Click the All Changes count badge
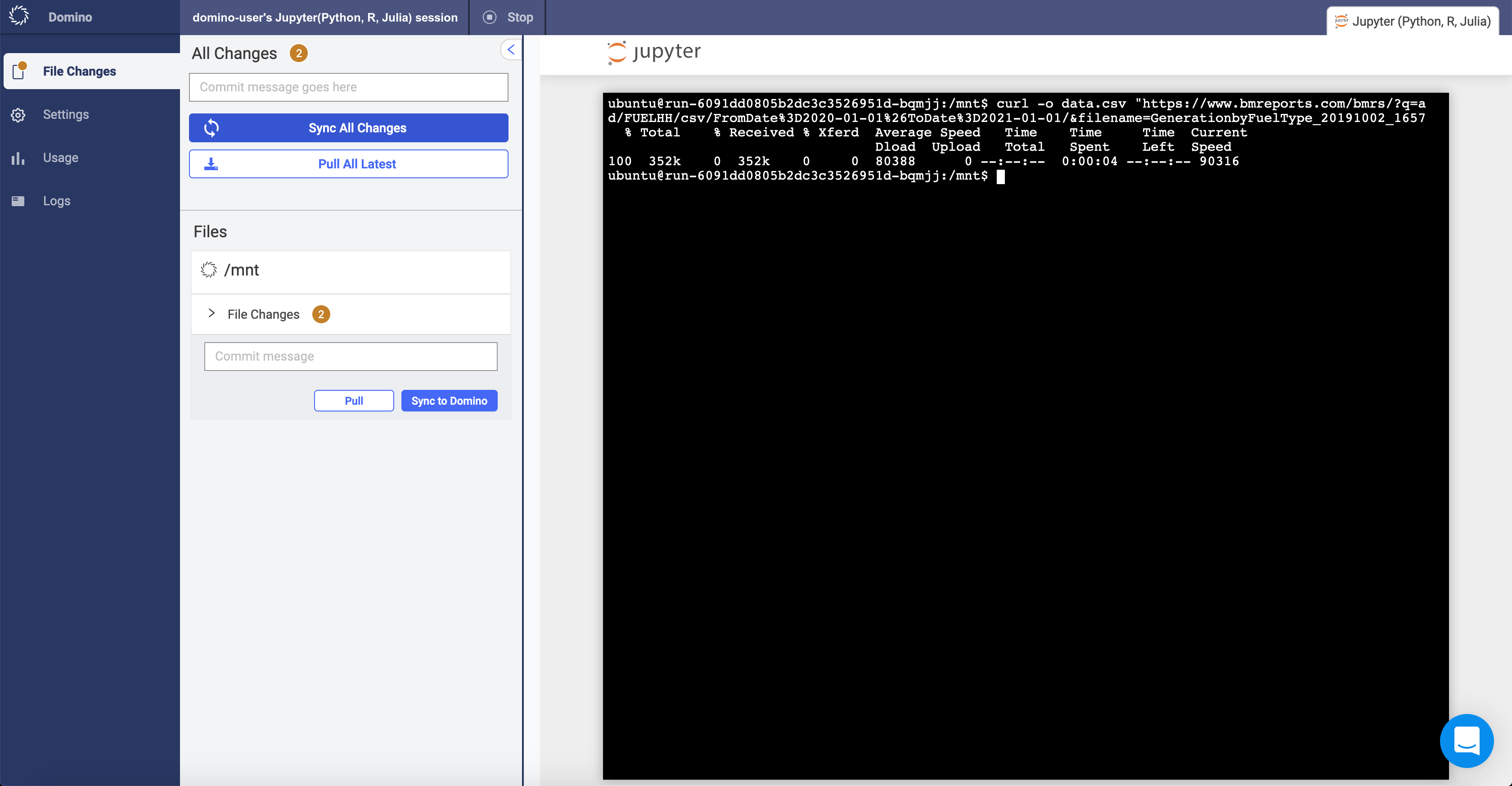This screenshot has width=1512, height=786. pyautogui.click(x=299, y=54)
